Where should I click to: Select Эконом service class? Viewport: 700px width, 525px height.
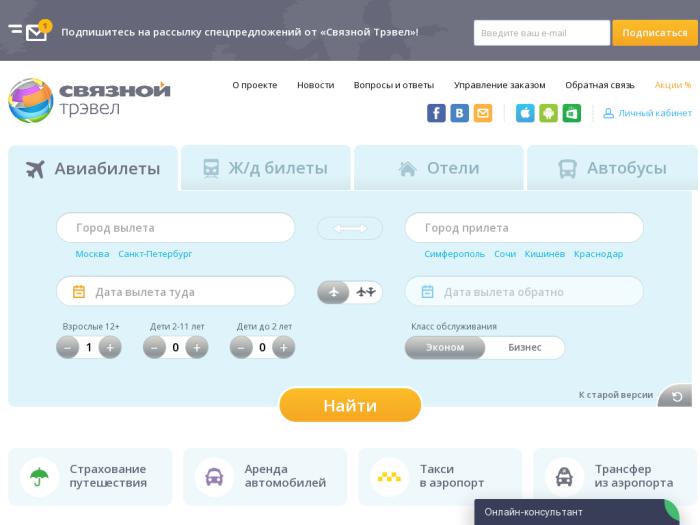click(445, 348)
